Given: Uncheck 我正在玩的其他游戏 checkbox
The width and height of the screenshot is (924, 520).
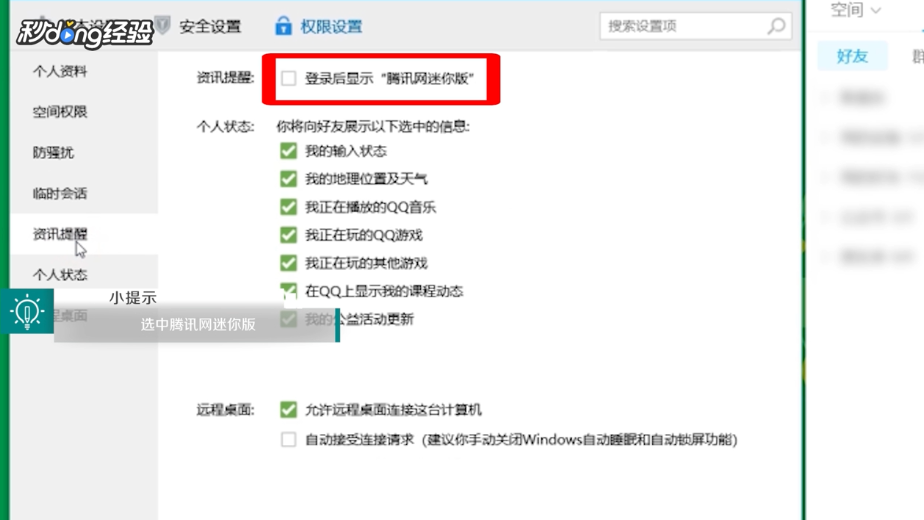Looking at the screenshot, I should tap(288, 263).
